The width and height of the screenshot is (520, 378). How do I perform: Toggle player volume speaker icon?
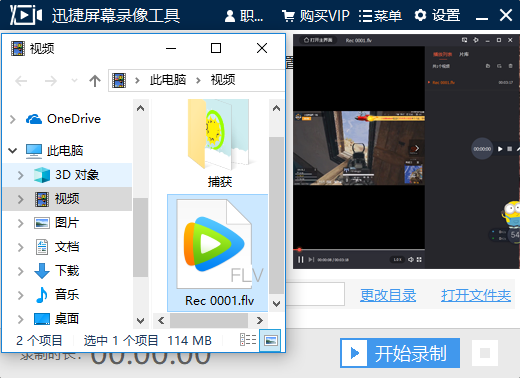coord(411,259)
